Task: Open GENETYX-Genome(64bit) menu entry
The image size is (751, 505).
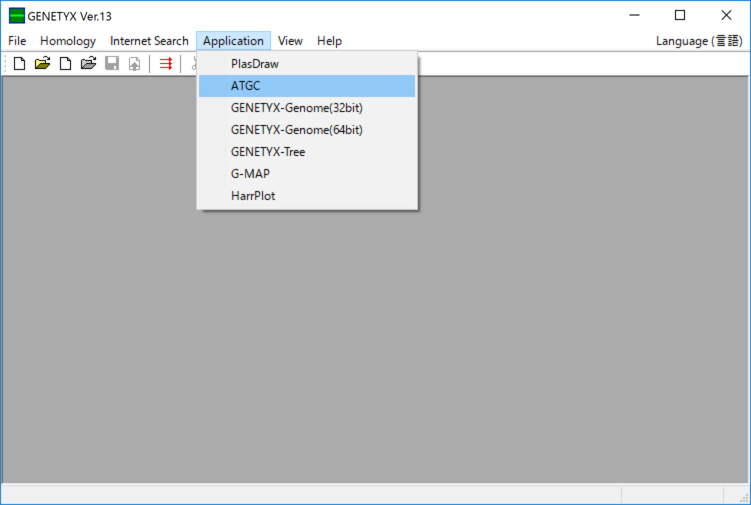Action: (307, 130)
